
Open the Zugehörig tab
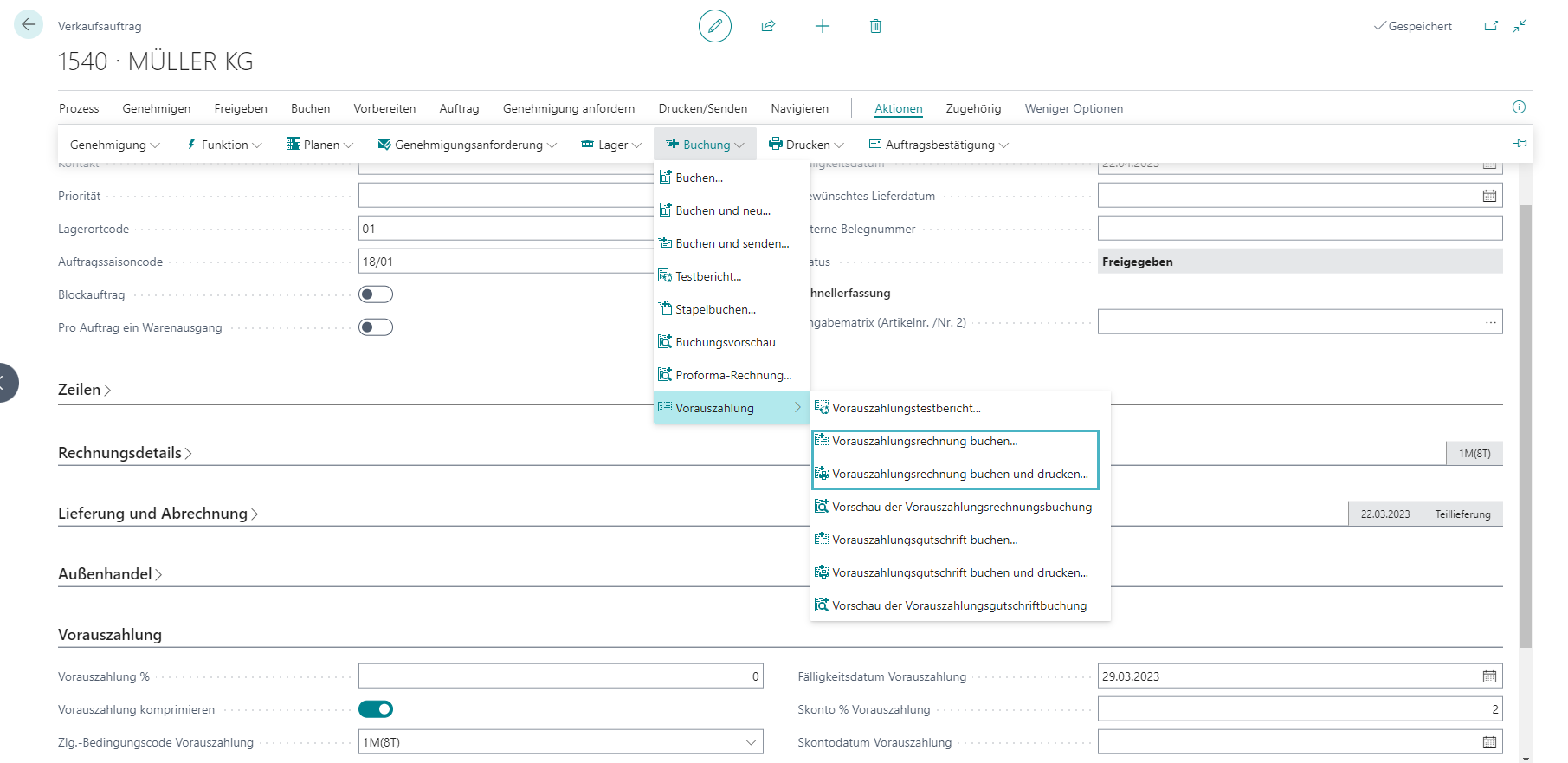click(973, 108)
